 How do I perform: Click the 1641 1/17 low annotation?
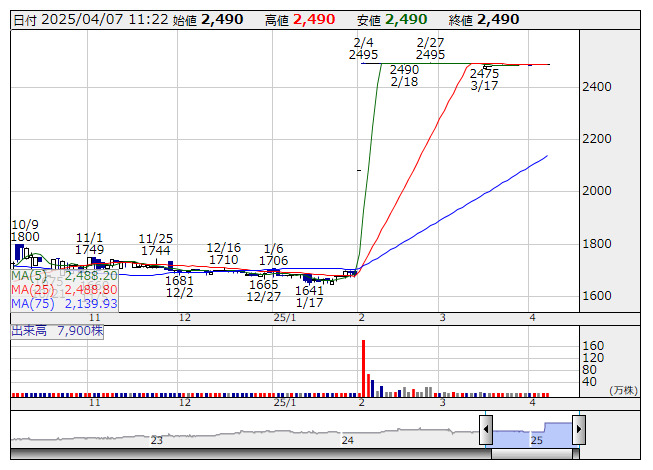(309, 296)
